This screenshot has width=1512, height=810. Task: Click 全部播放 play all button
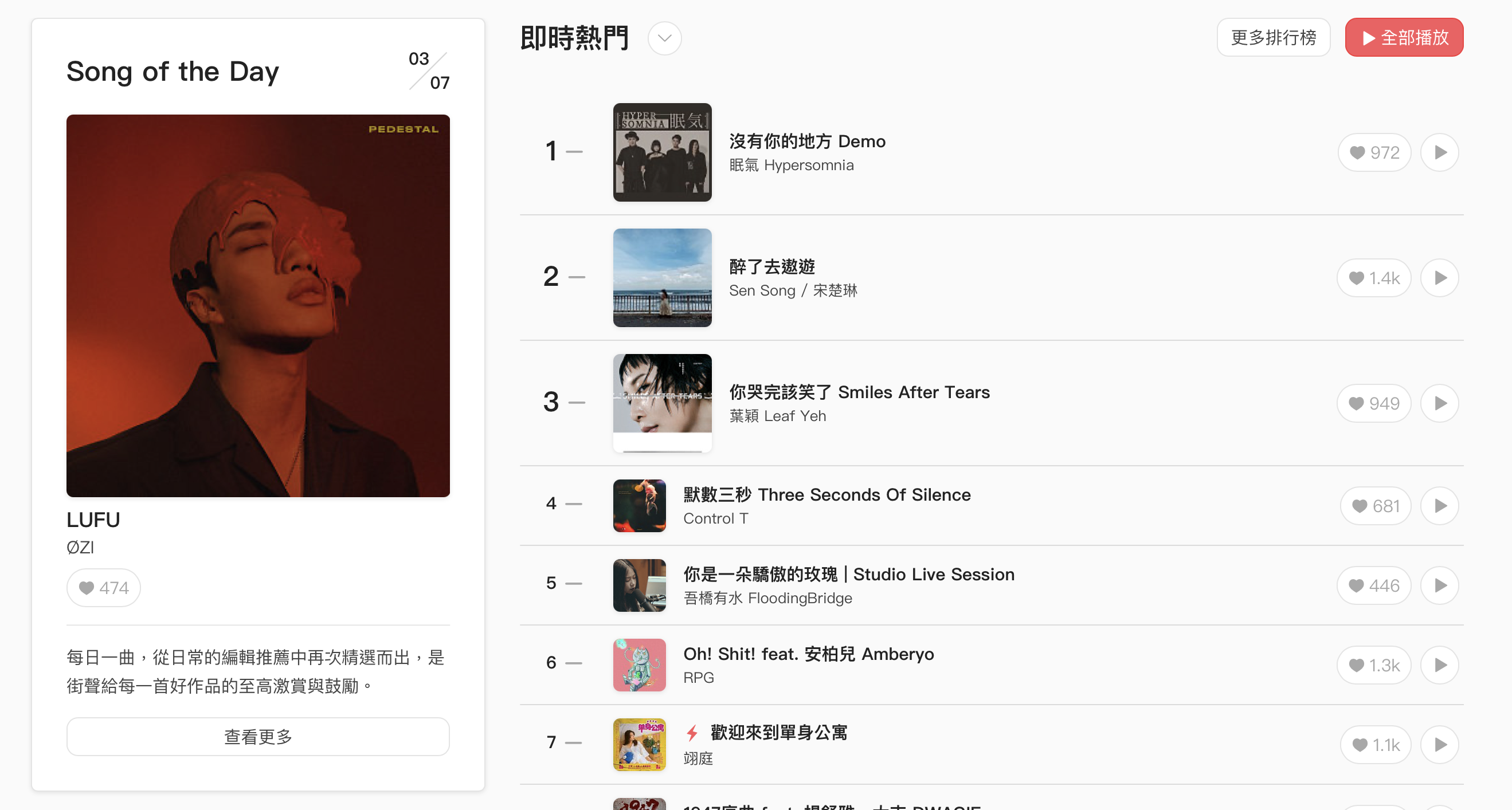(1404, 38)
